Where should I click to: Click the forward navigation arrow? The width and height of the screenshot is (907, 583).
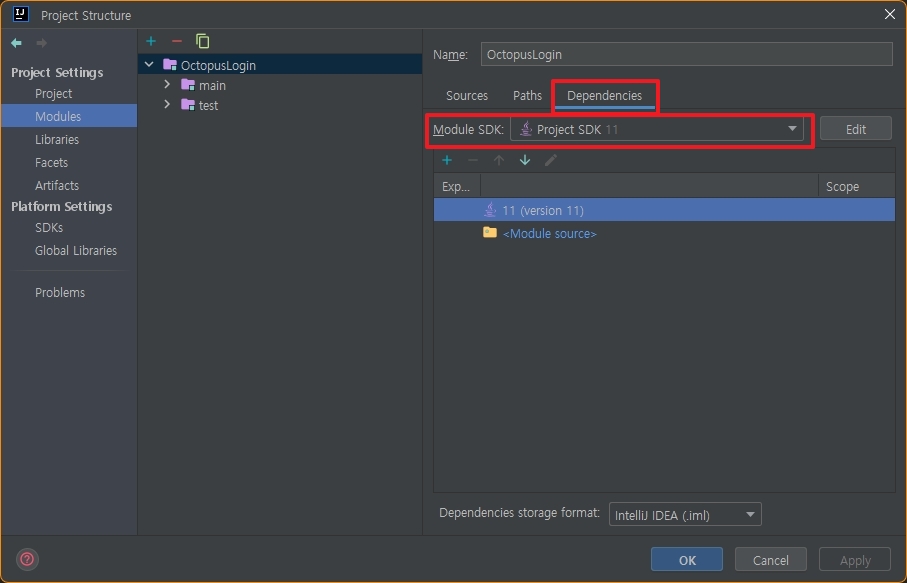[41, 43]
